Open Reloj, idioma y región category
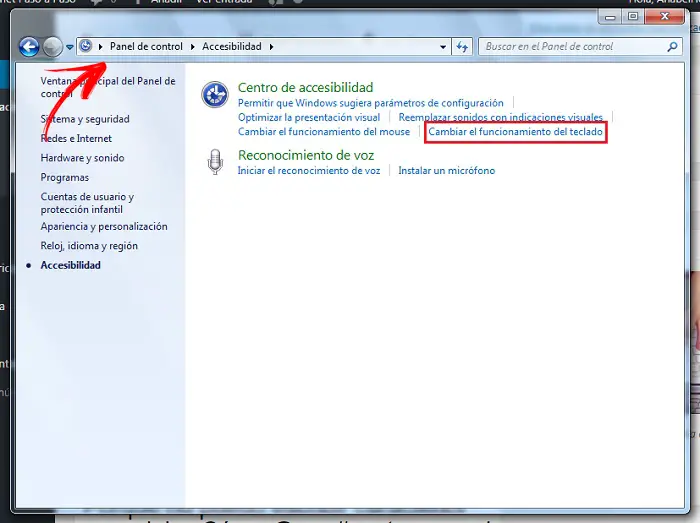The image size is (700, 523). point(89,246)
